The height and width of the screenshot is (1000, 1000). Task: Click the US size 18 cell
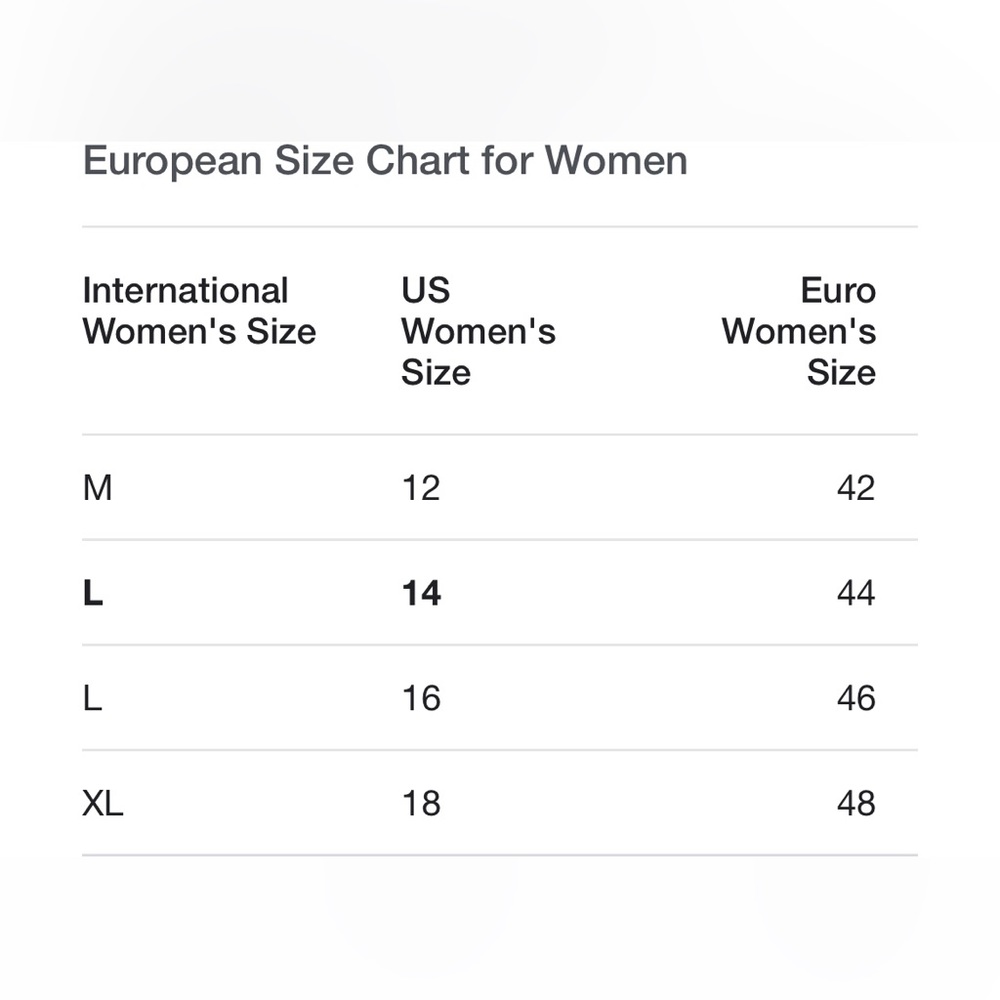421,804
